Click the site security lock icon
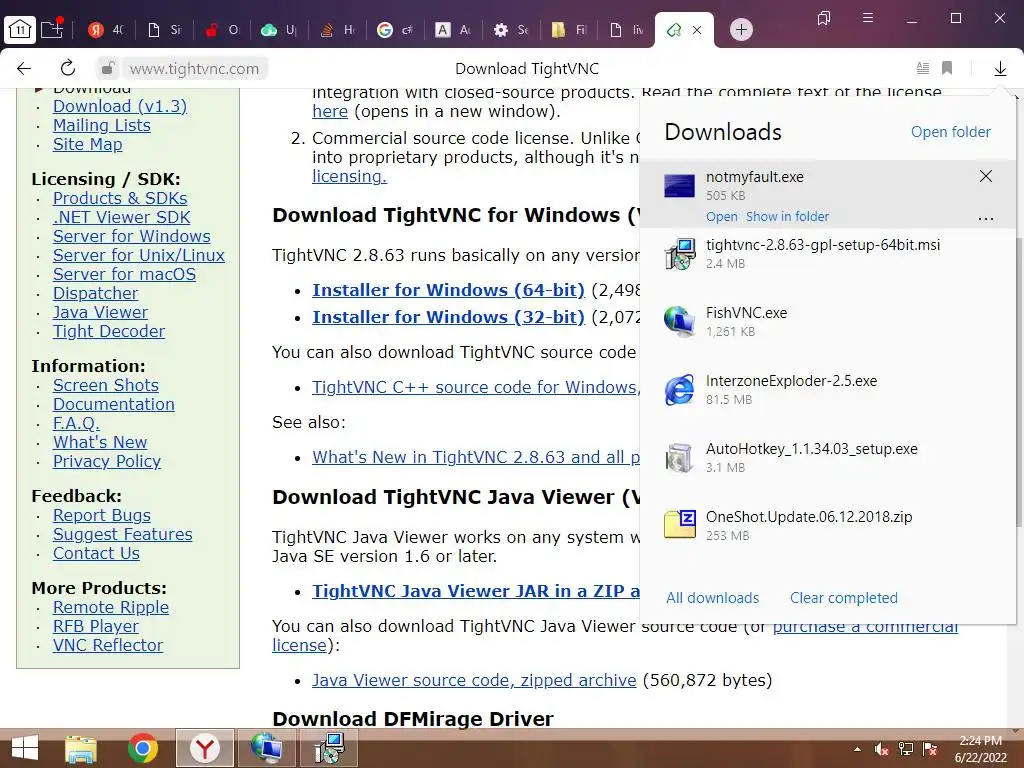The height and width of the screenshot is (768, 1024). click(x=108, y=69)
